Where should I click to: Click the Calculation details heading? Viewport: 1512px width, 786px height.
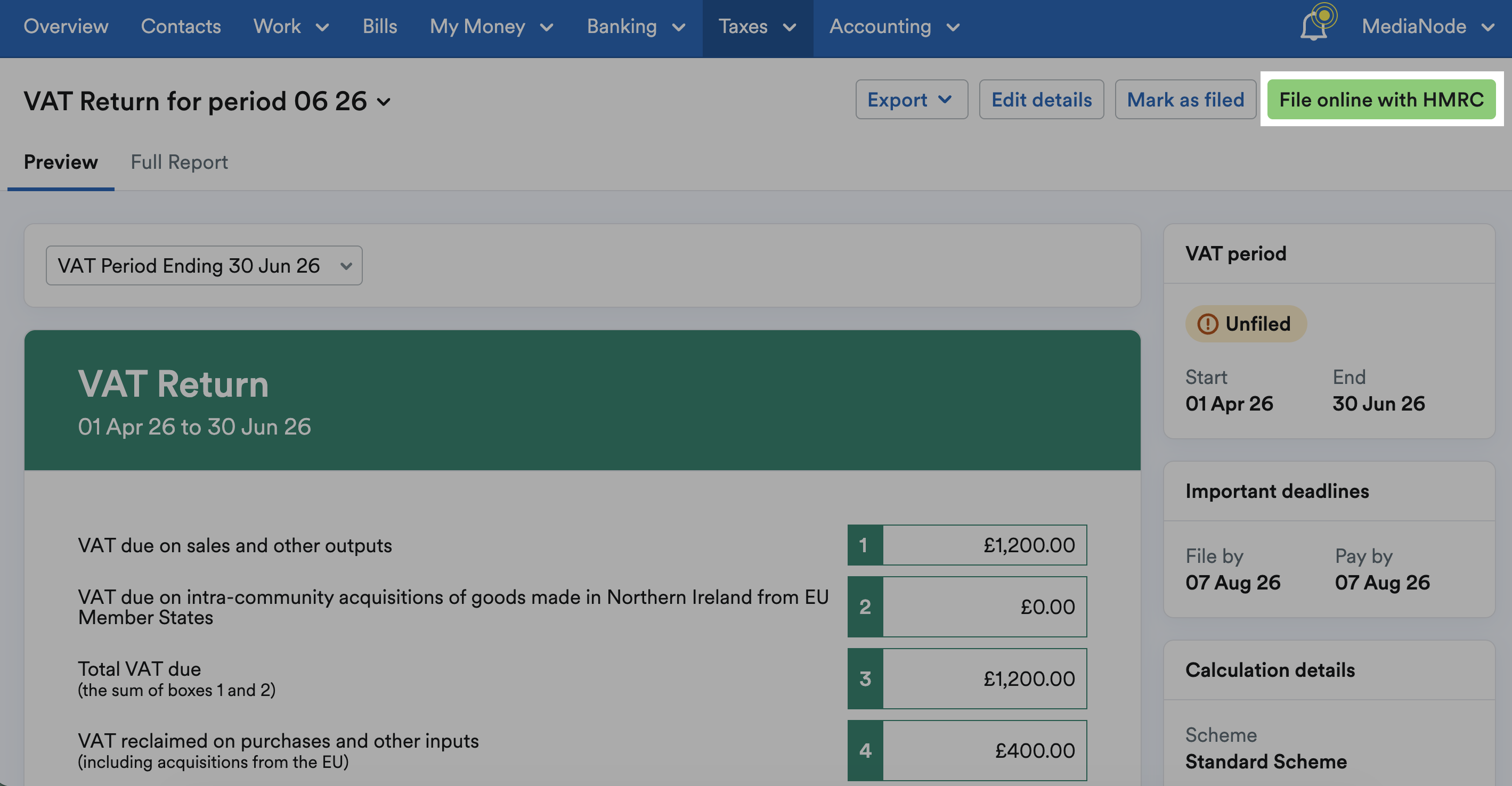1270,670
